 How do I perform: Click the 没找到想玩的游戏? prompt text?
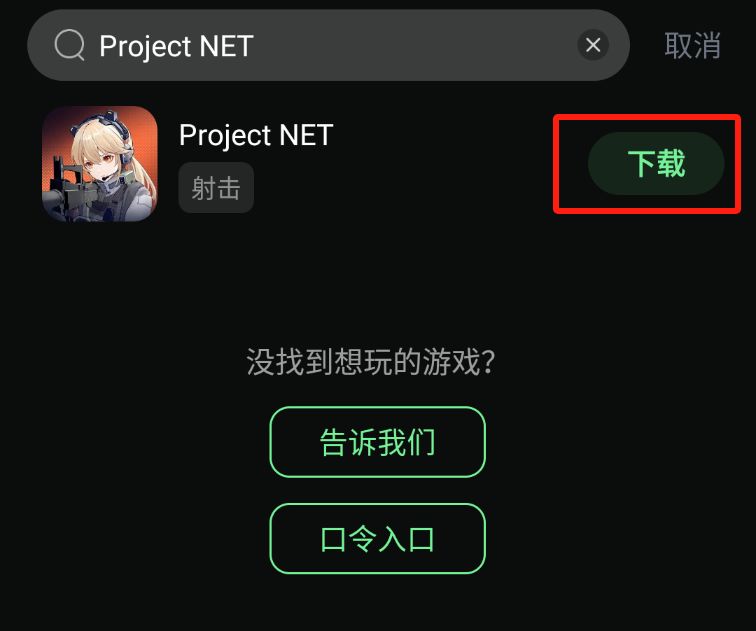(371, 362)
